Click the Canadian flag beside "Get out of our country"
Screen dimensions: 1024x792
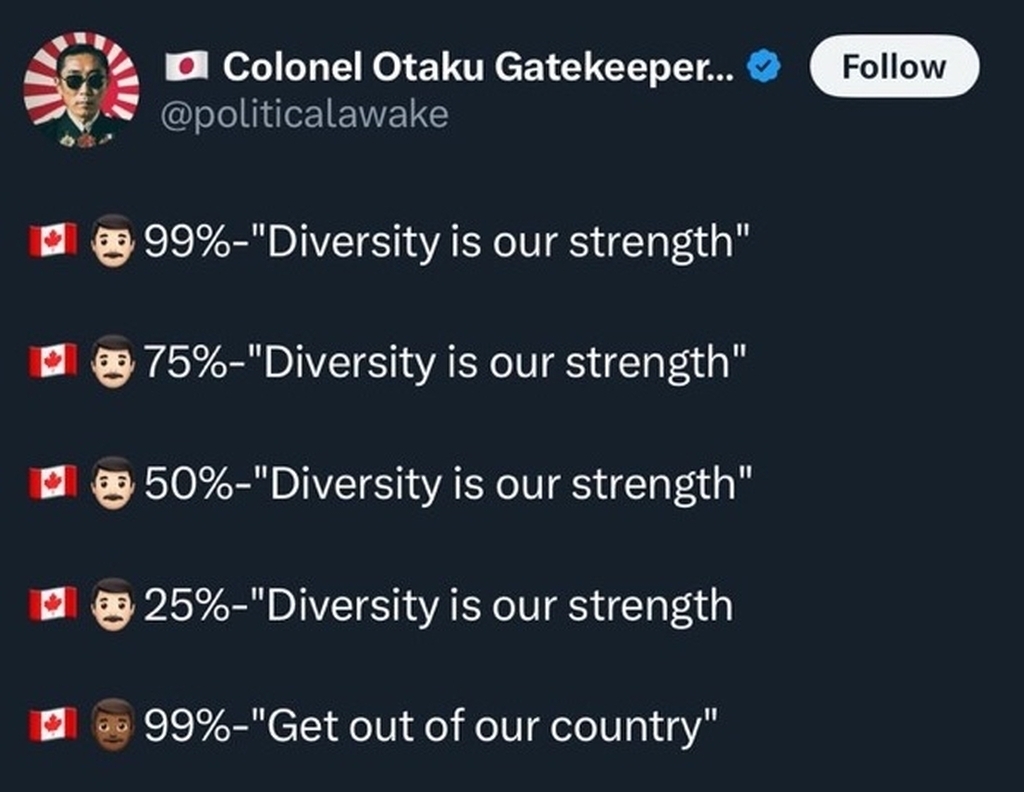pos(52,724)
